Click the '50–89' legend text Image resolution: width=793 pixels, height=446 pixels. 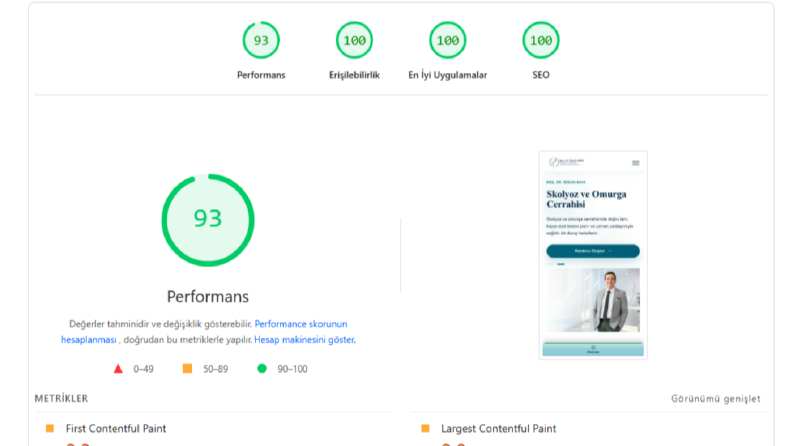click(215, 369)
